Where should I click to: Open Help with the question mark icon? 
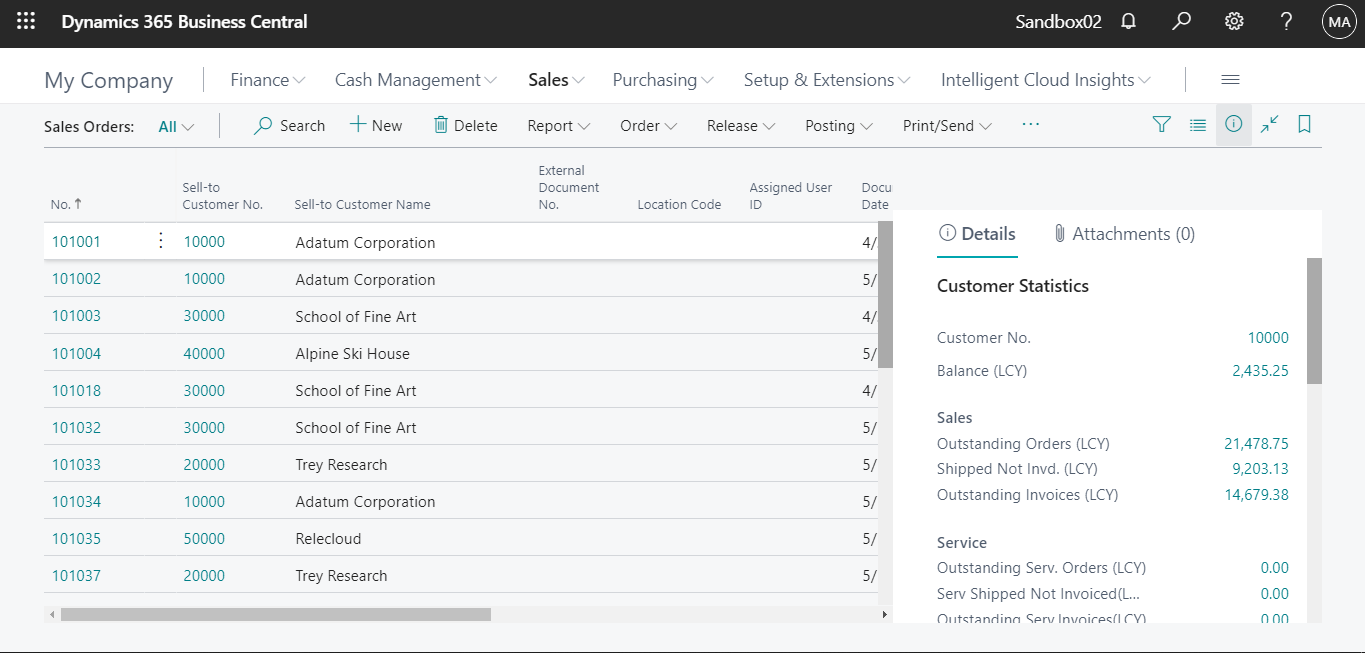pyautogui.click(x=1286, y=21)
